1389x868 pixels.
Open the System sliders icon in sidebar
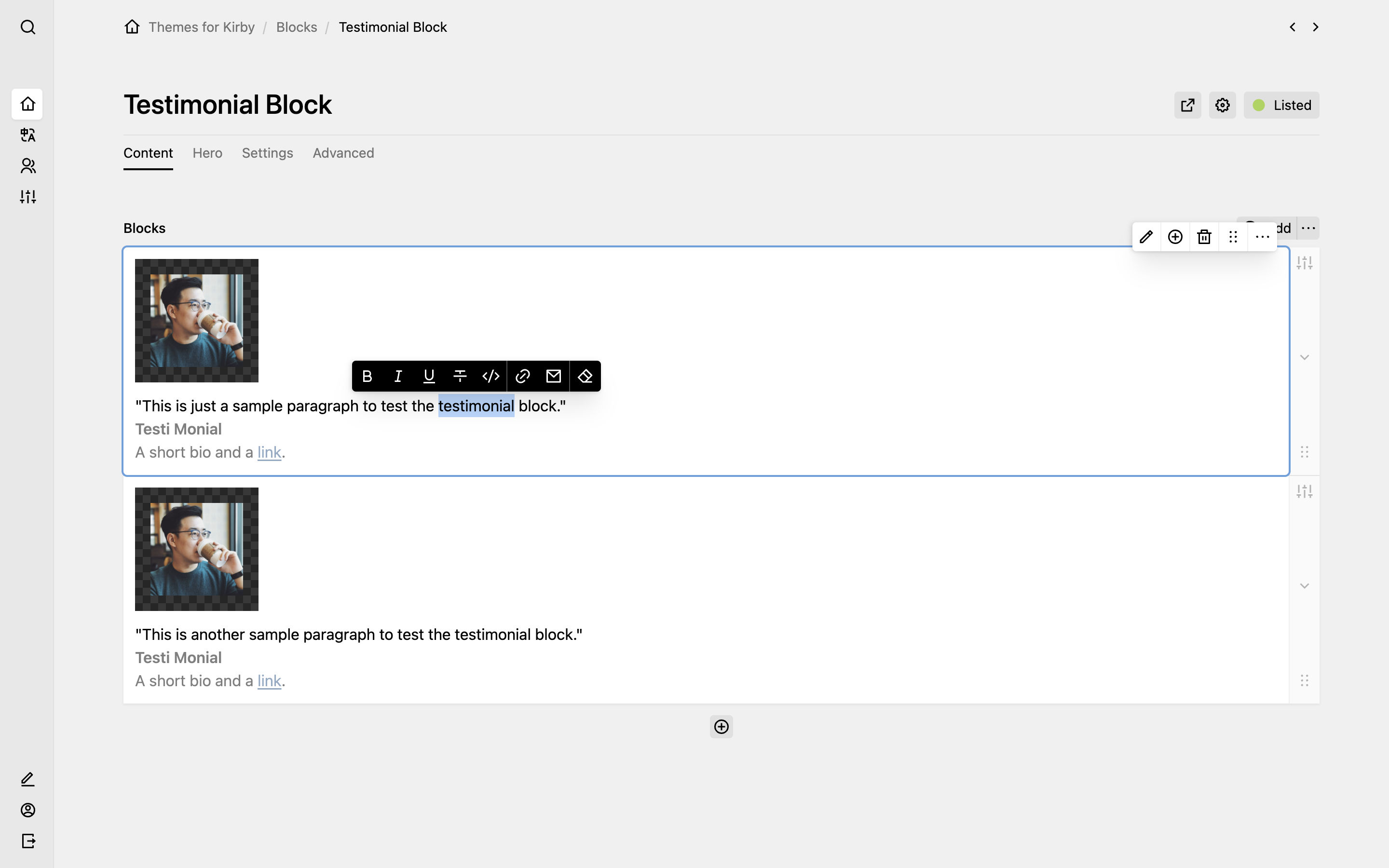click(x=27, y=197)
